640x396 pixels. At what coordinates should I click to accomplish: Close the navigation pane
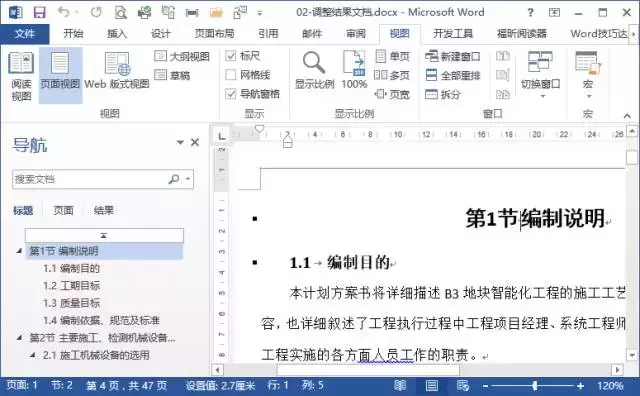pyautogui.click(x=195, y=142)
